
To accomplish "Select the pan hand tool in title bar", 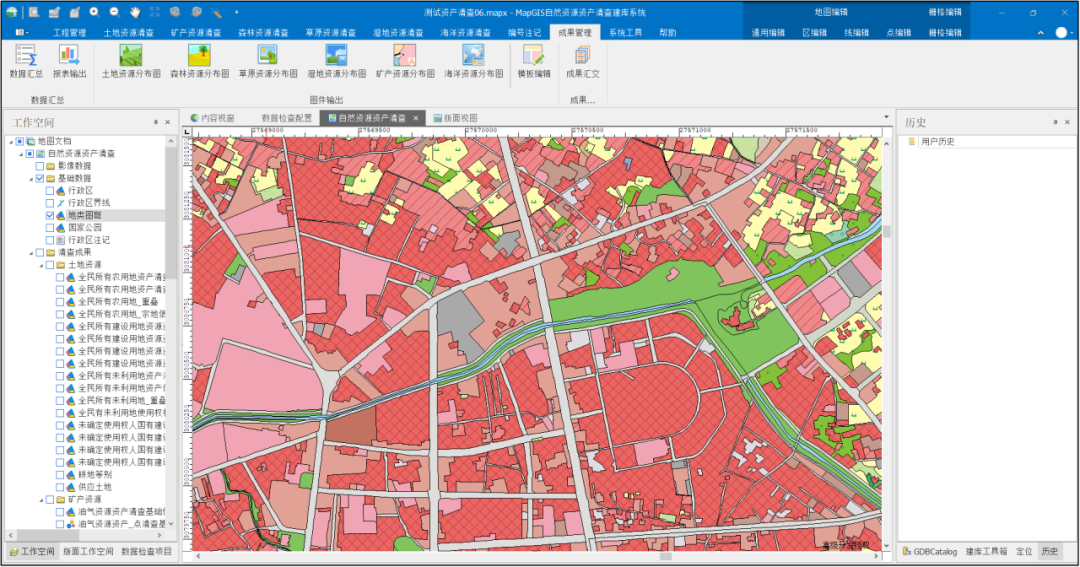I will tap(135, 12).
